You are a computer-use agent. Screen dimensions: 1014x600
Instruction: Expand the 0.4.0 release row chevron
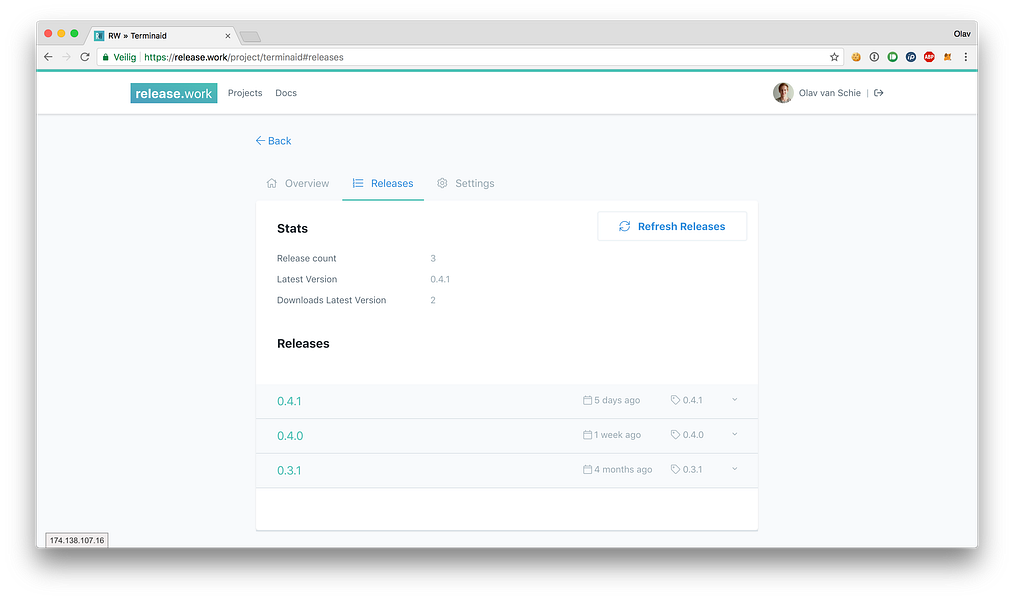[735, 434]
